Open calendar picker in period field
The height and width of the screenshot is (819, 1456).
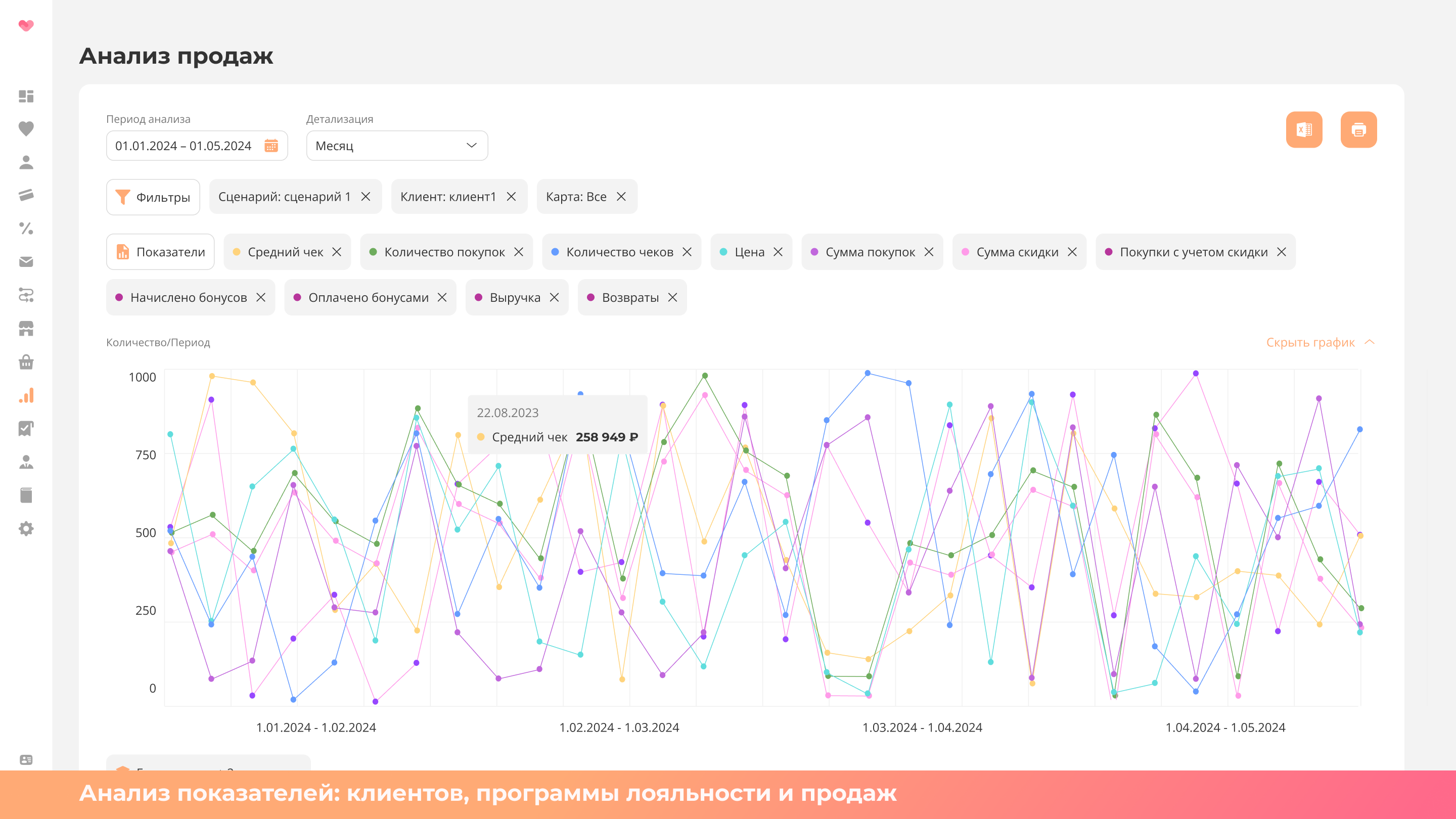pos(271,146)
